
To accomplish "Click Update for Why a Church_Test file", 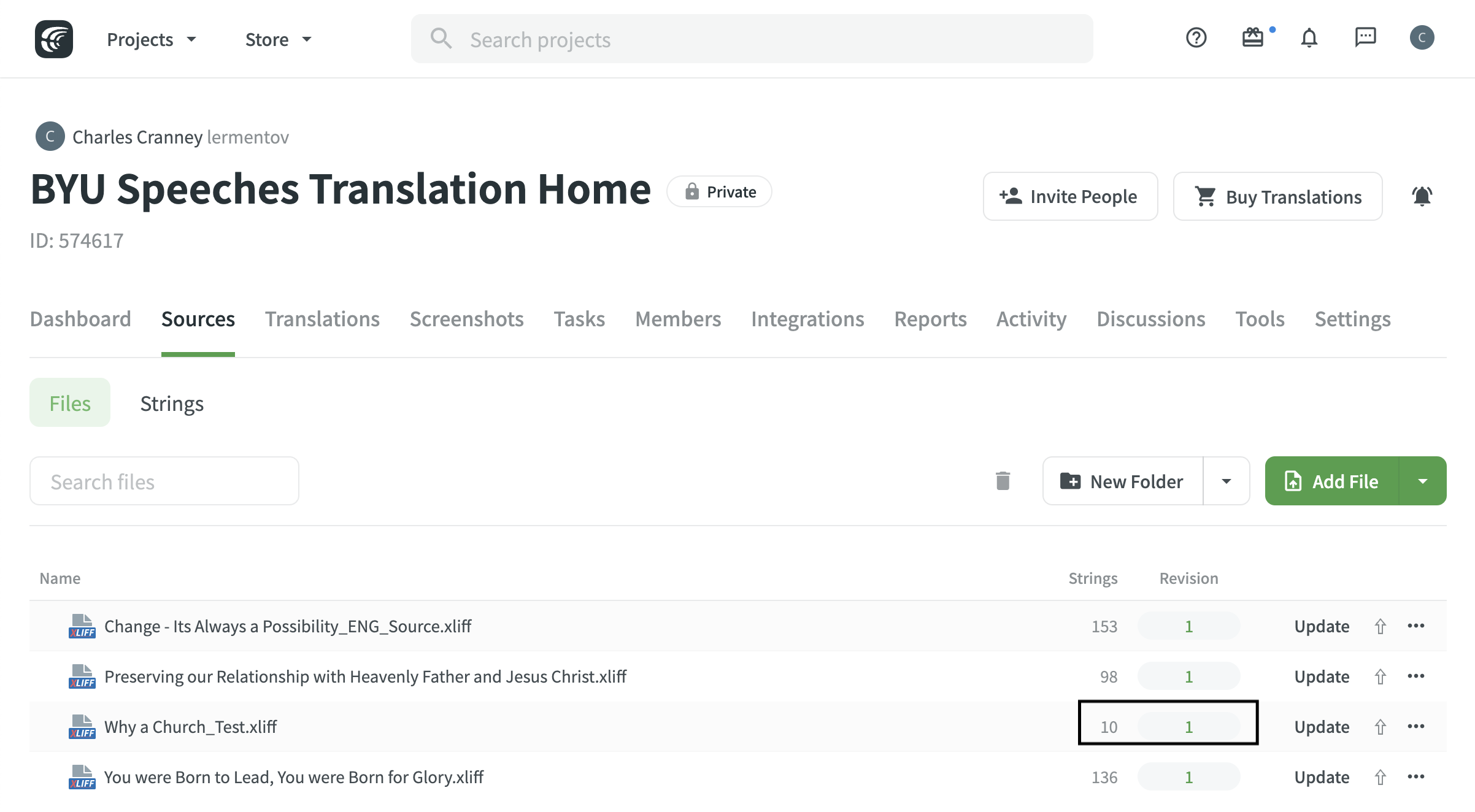I will 1322,727.
